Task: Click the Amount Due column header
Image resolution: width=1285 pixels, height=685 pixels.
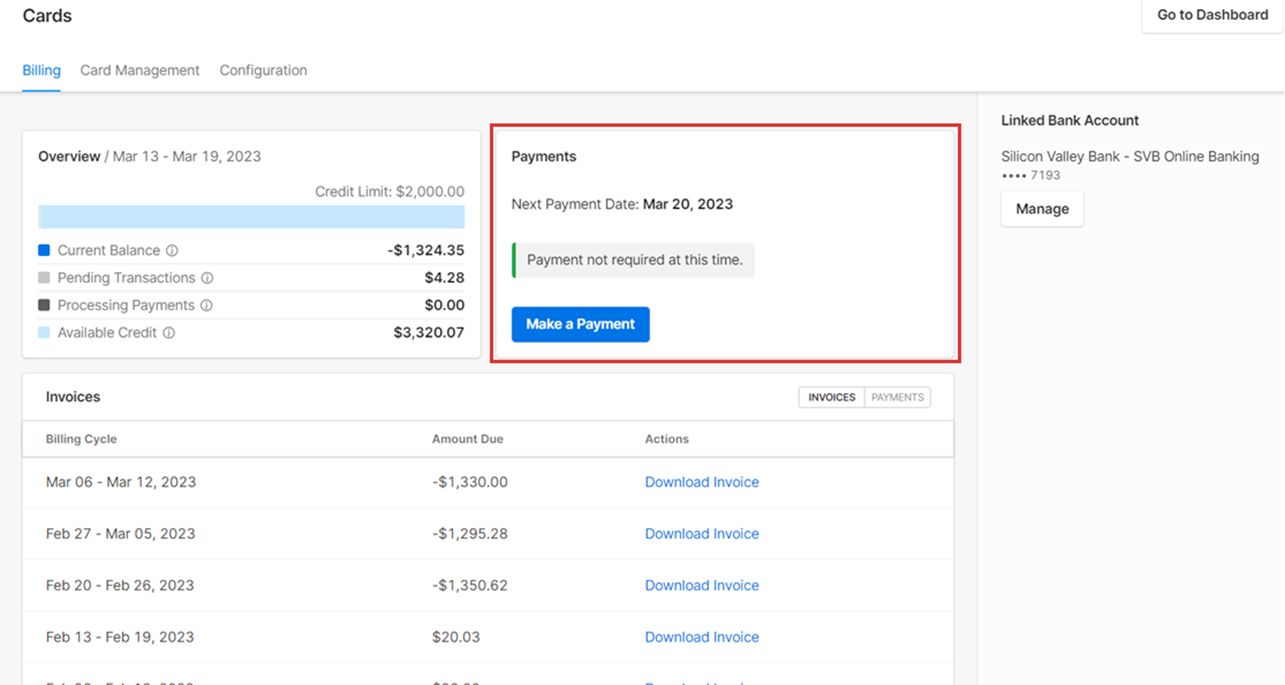Action: [467, 439]
